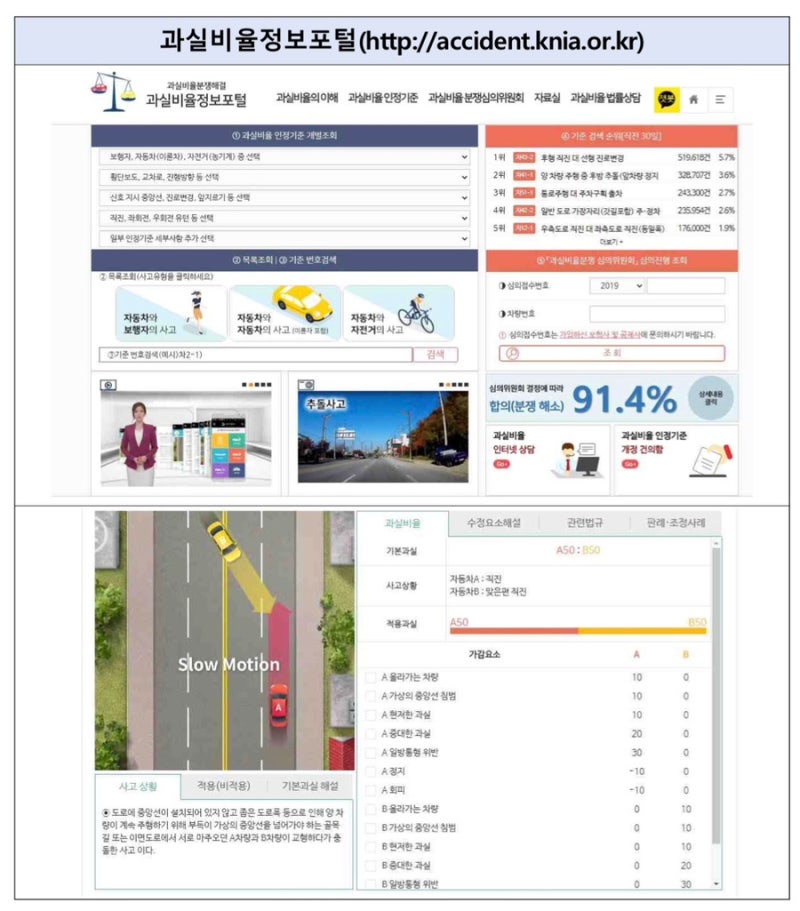Check the A 올라가는 차량 checkbox
Viewport: 800px width, 911px height.
[x=370, y=677]
